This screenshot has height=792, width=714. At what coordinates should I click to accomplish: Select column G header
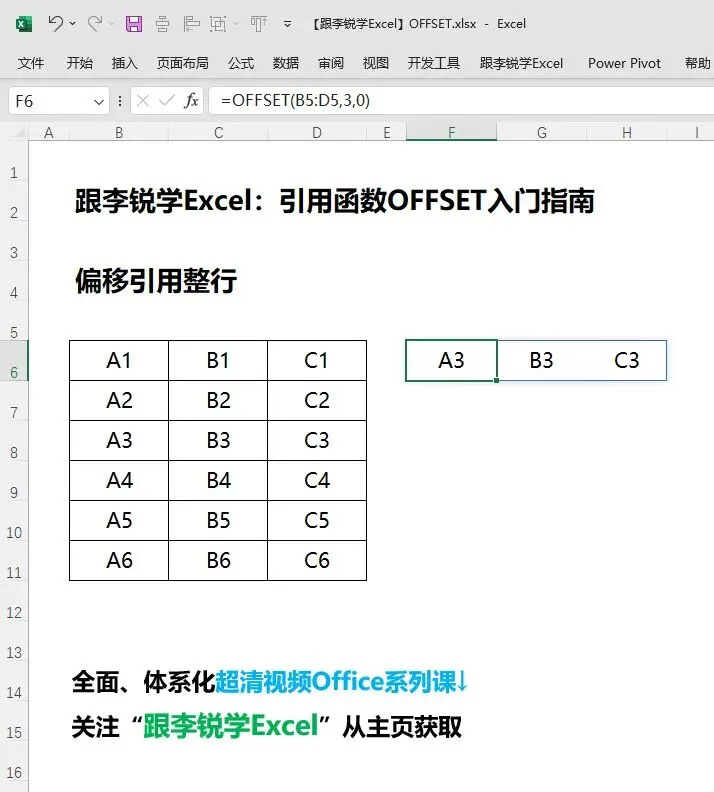point(542,133)
